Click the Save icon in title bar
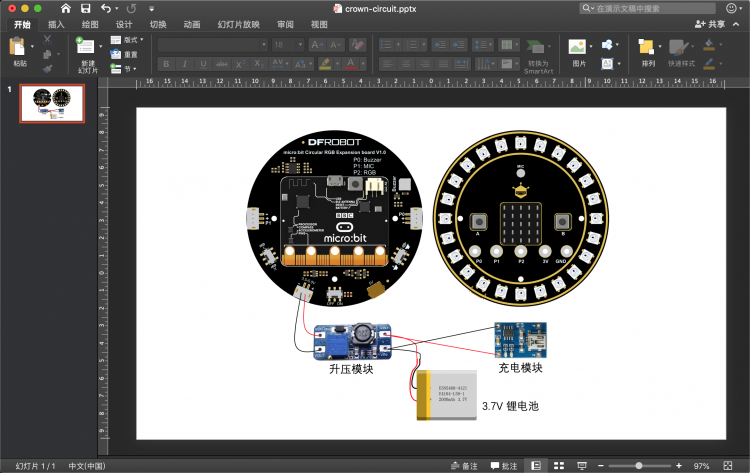Viewport: 750px width, 473px height. pos(86,8)
